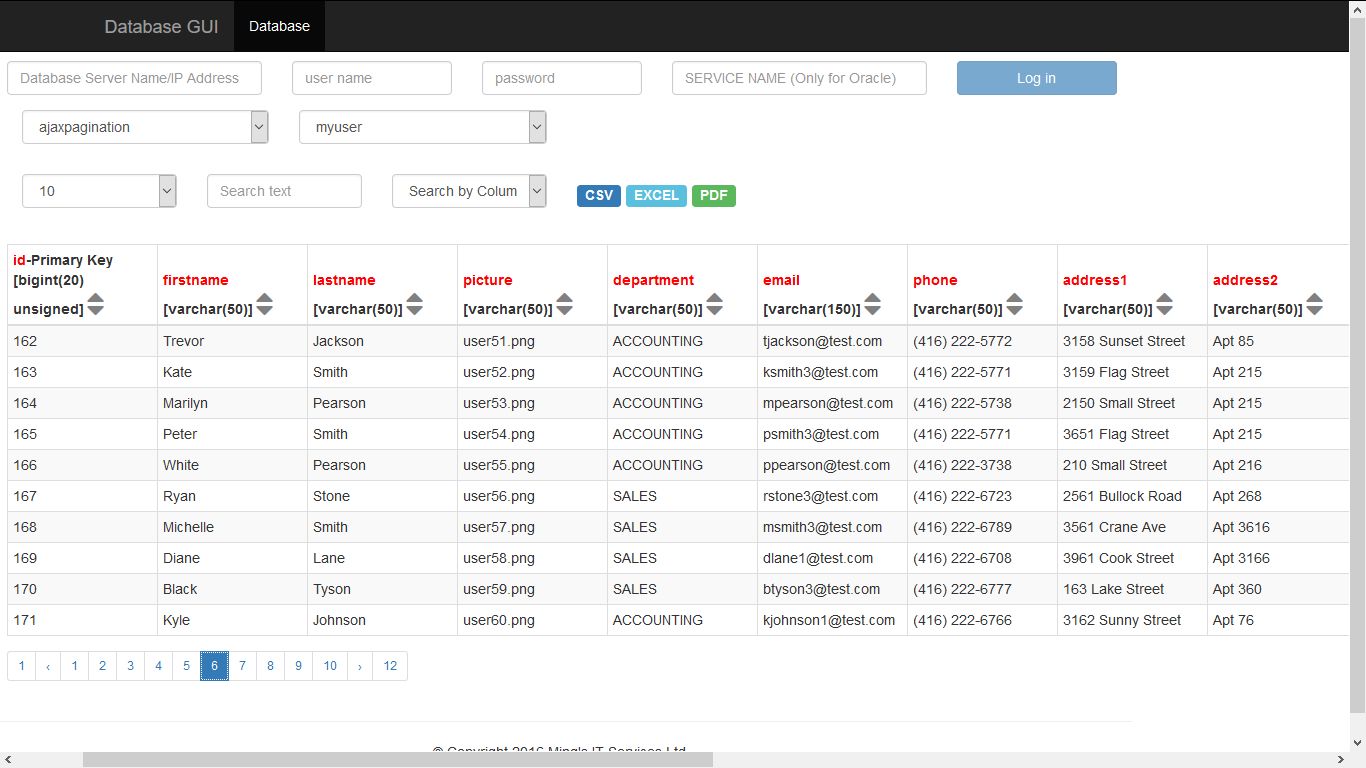Open the rows-per-page dropdown showing 10
This screenshot has width=1366, height=768.
(99, 191)
